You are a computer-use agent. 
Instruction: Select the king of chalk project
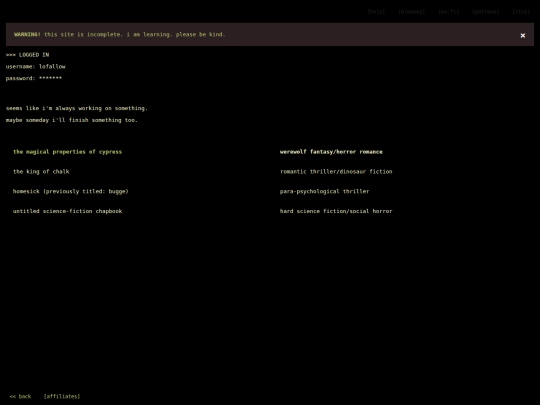(x=41, y=172)
